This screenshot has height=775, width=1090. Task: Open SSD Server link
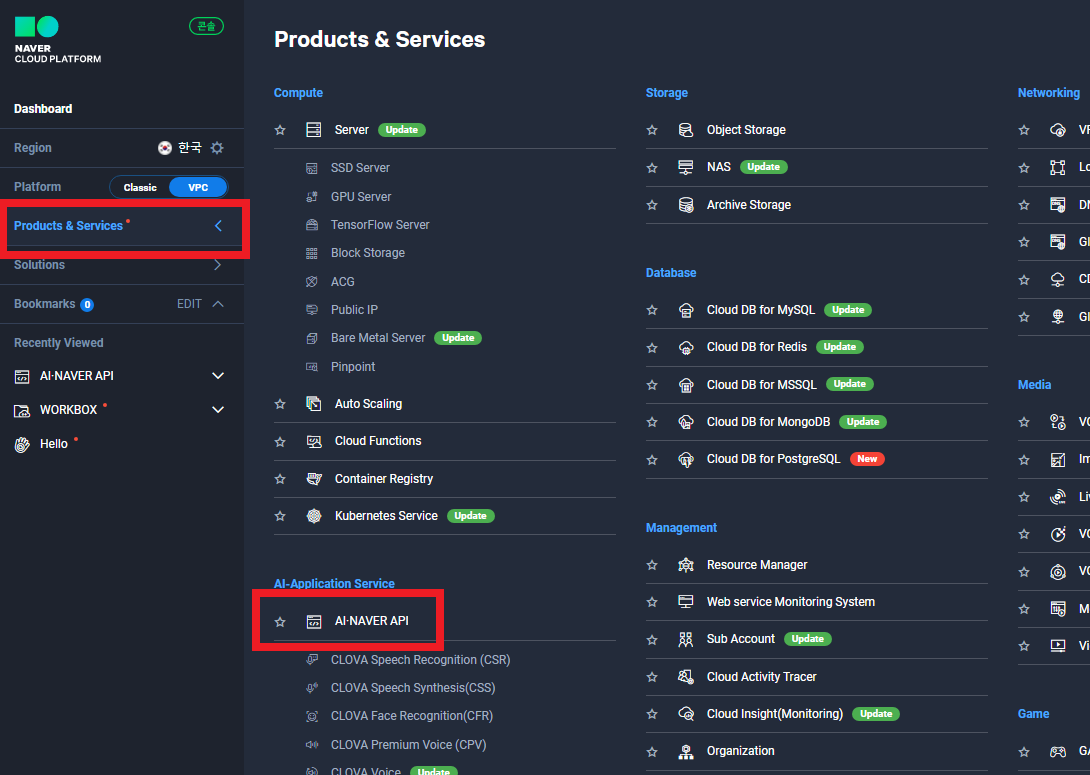360,168
